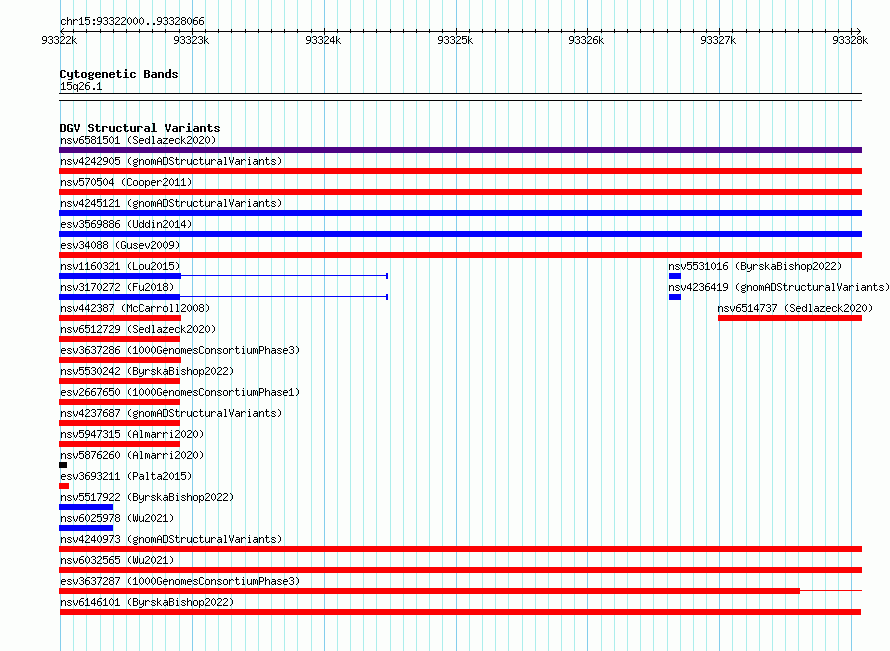
Task: Click the blue esv3569886 variant bar
Action: click(460, 234)
